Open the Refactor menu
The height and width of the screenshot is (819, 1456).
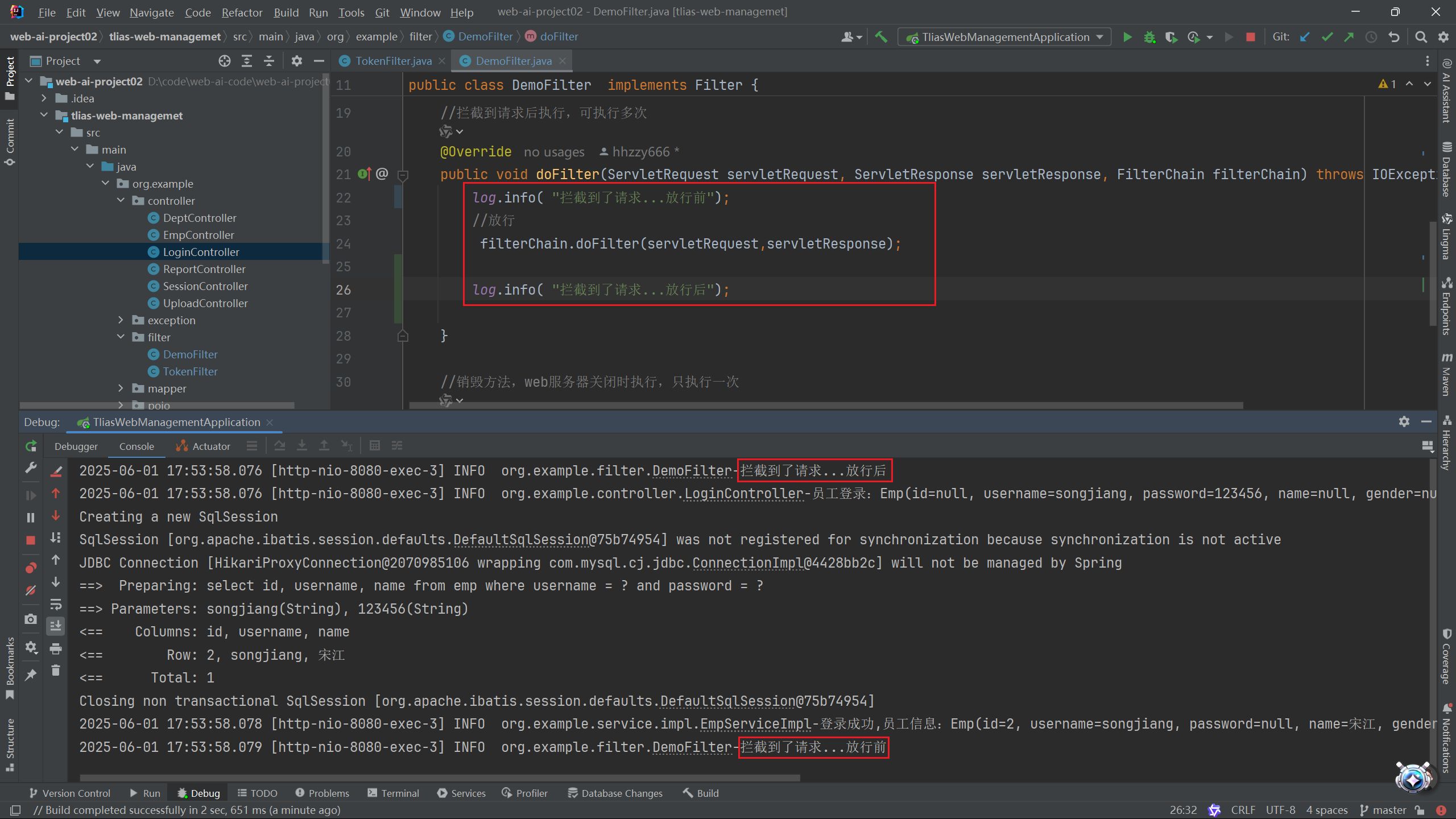point(242,13)
